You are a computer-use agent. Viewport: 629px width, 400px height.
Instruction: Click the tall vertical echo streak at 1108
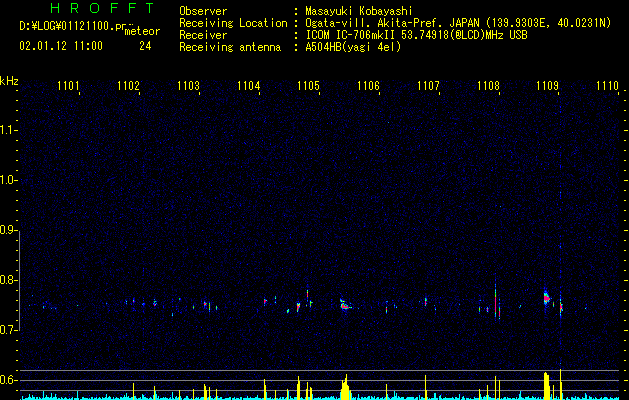495,297
